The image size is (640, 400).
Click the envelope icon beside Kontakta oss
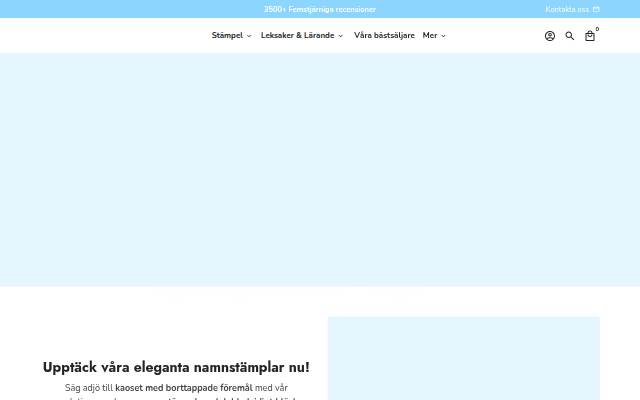click(596, 9)
